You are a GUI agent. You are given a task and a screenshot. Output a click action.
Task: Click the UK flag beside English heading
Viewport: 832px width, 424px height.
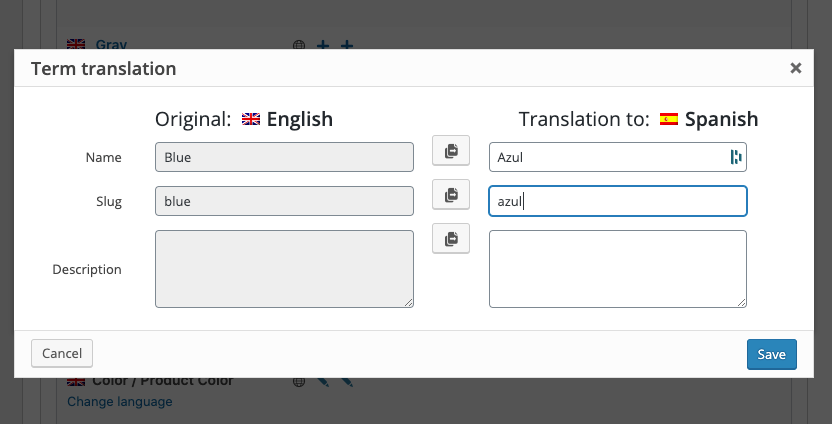point(251,119)
